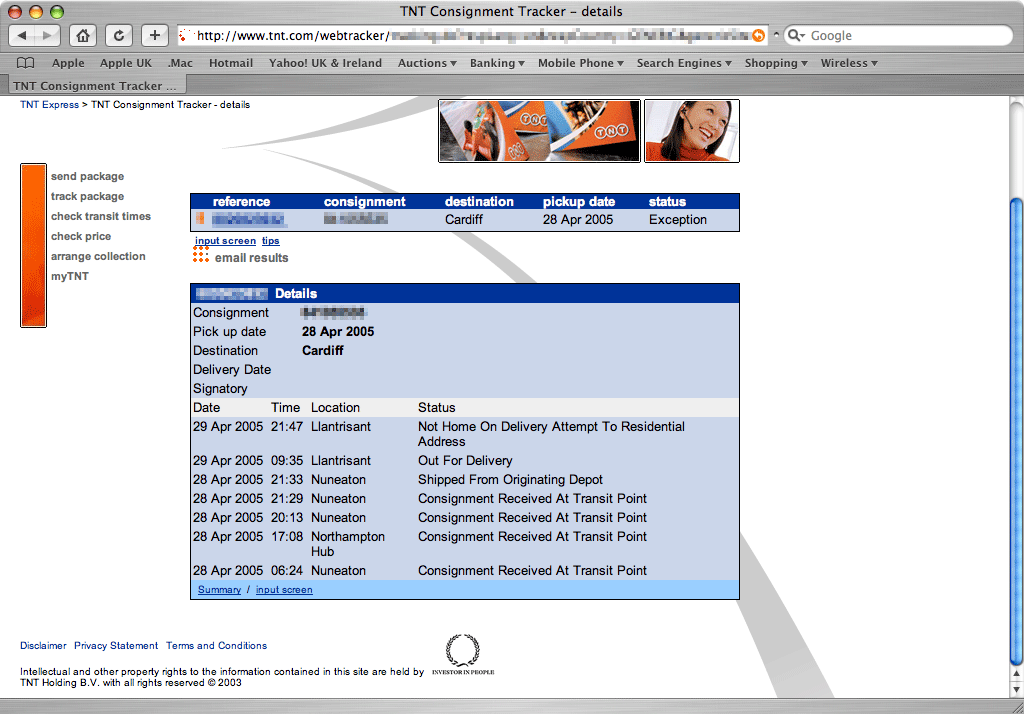Click the Cardiff destination cell in results row

click(x=464, y=219)
